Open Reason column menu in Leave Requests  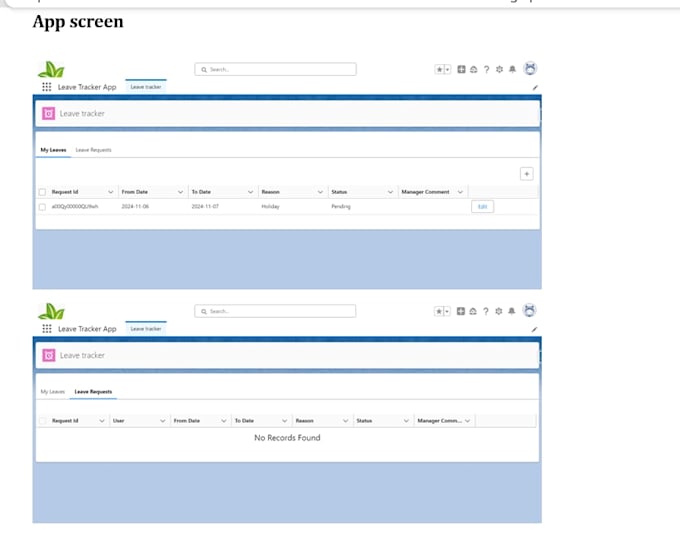point(346,421)
